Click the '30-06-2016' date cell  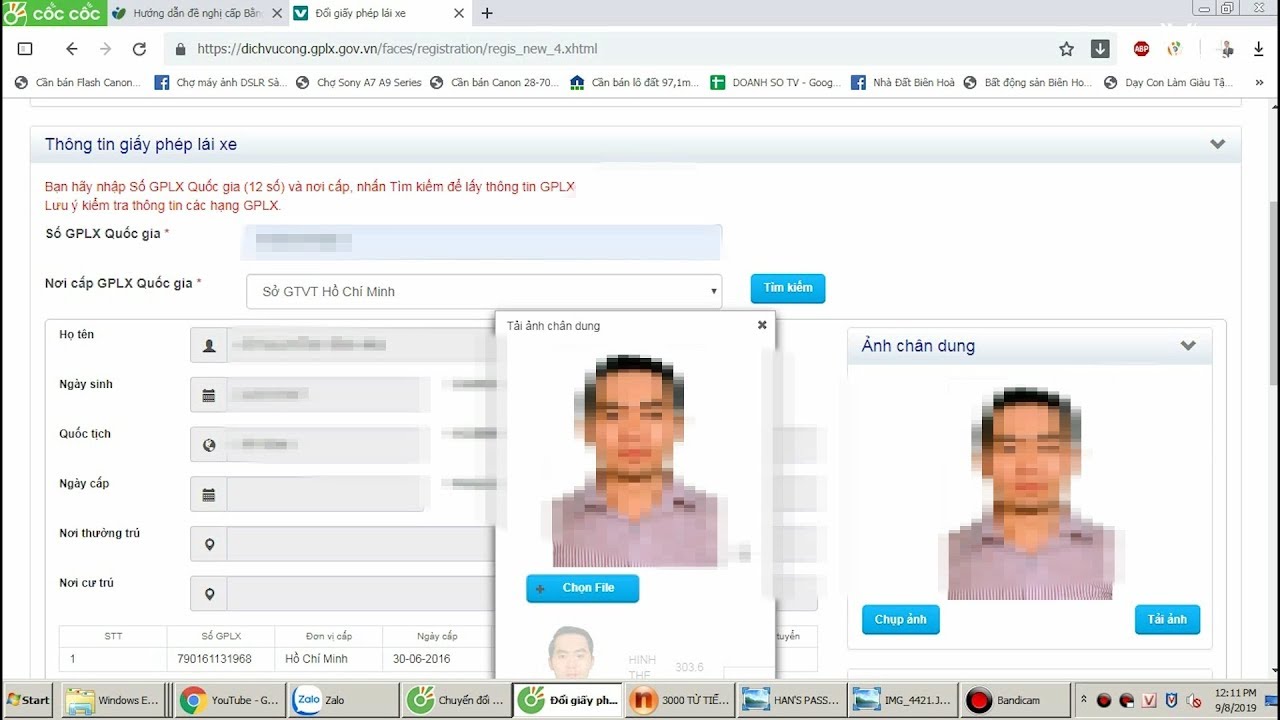436,659
